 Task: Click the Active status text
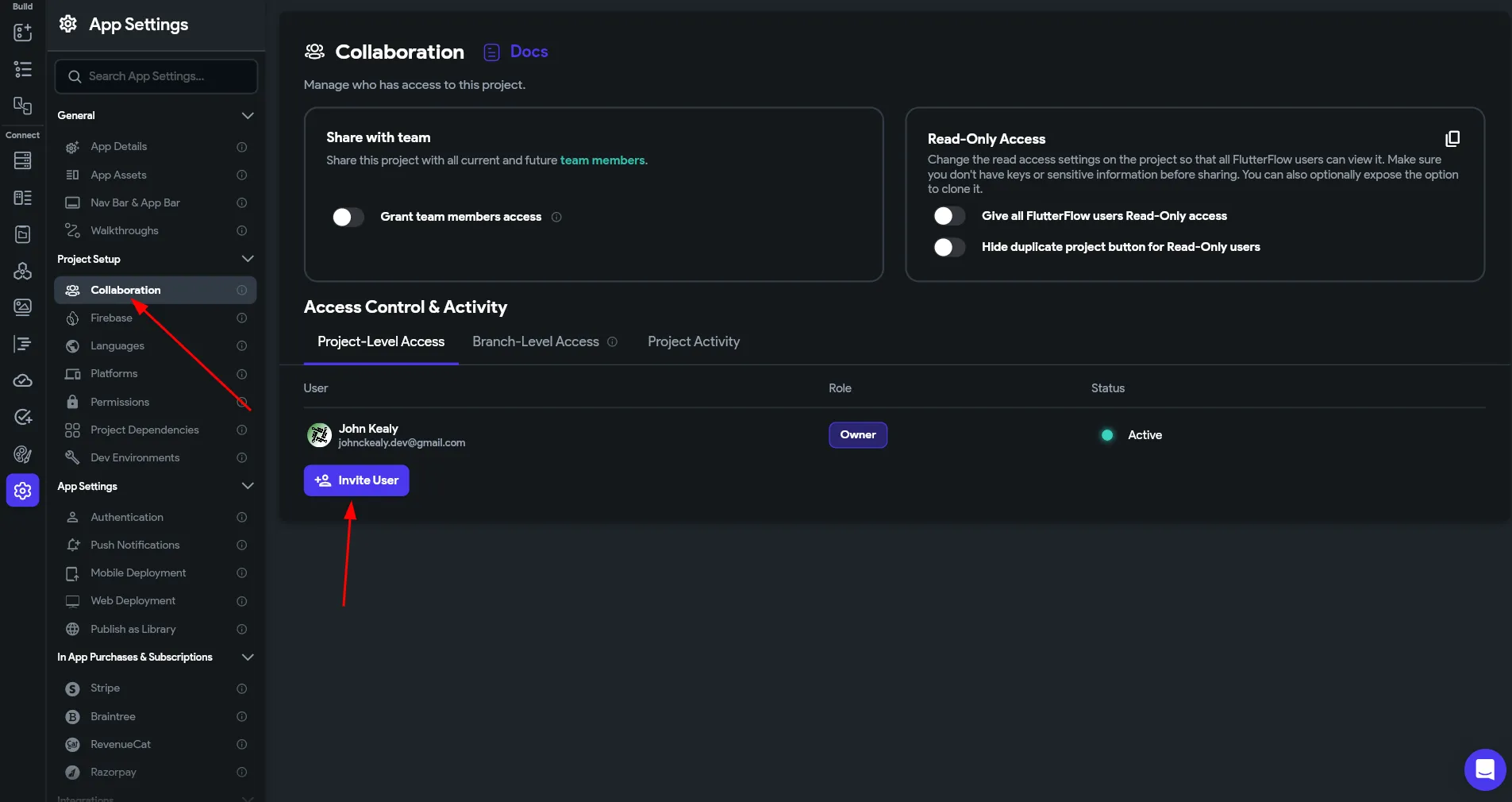click(1145, 435)
